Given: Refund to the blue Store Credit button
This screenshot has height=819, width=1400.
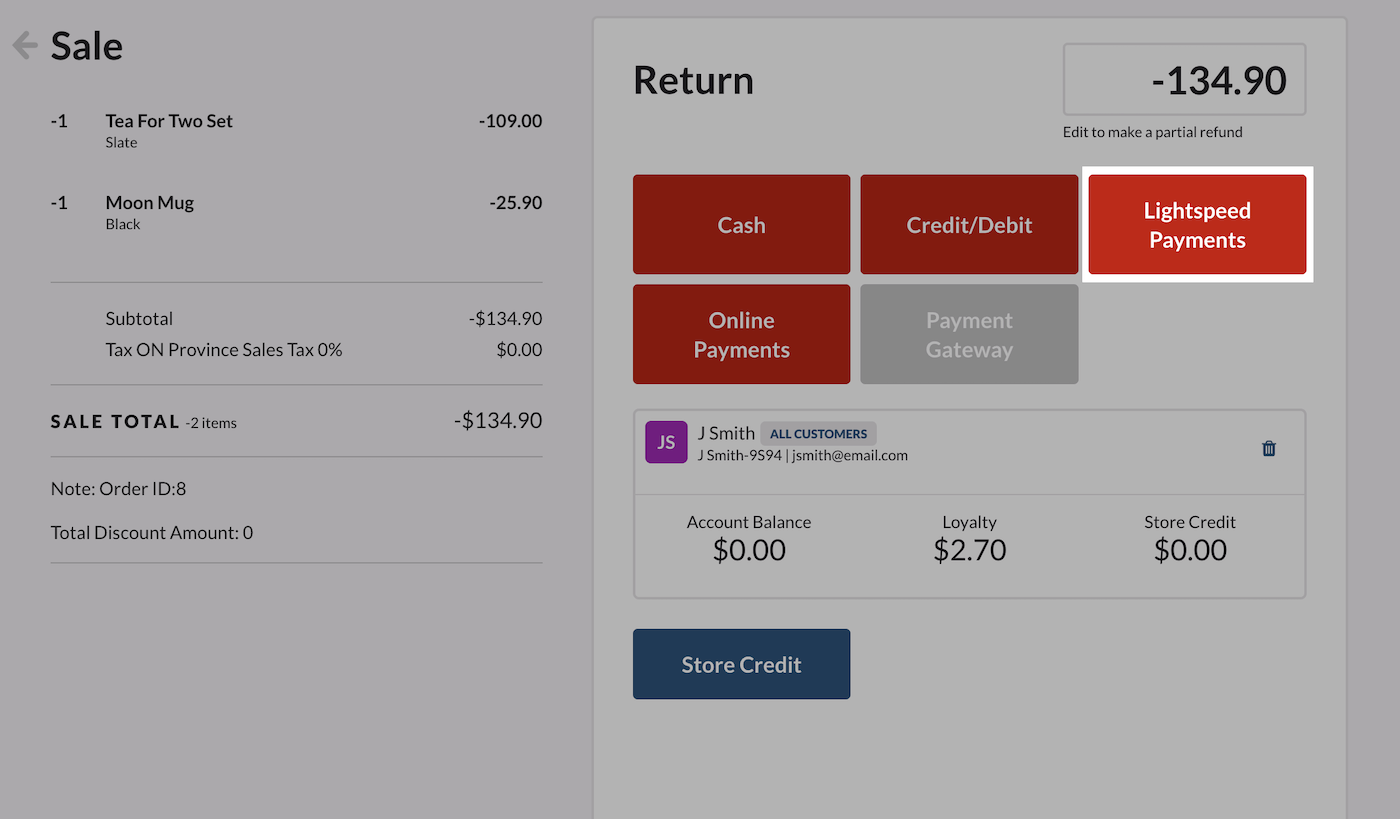Looking at the screenshot, I should [x=741, y=665].
